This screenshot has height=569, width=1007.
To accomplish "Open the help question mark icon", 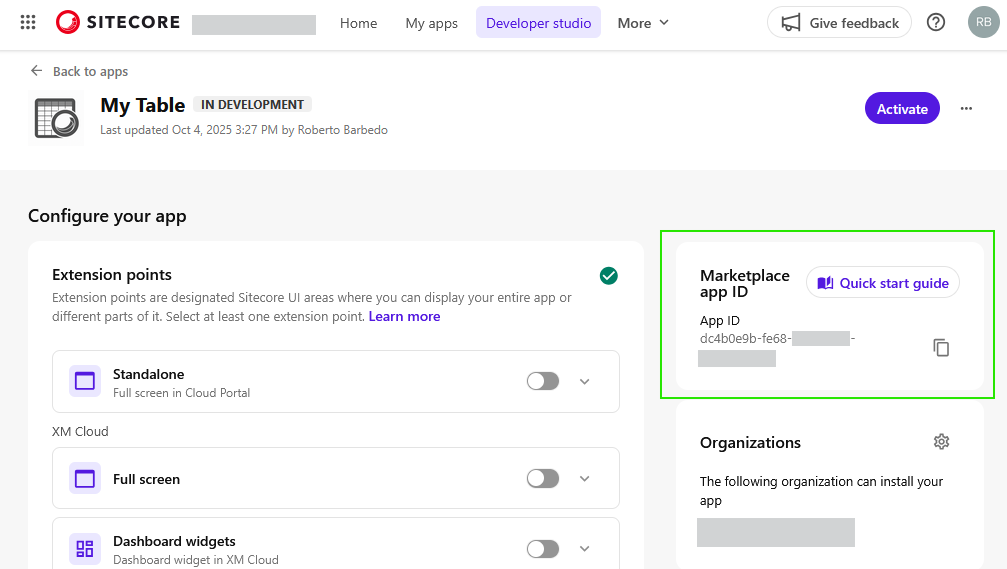I will [936, 22].
